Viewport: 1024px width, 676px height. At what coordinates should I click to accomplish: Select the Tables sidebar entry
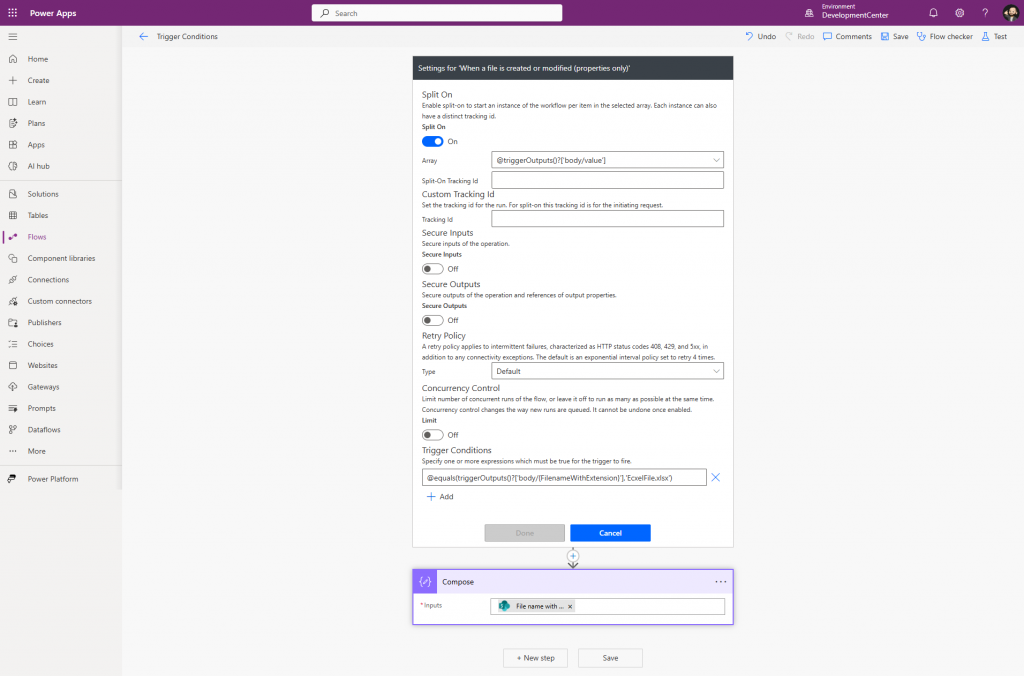[40, 216]
